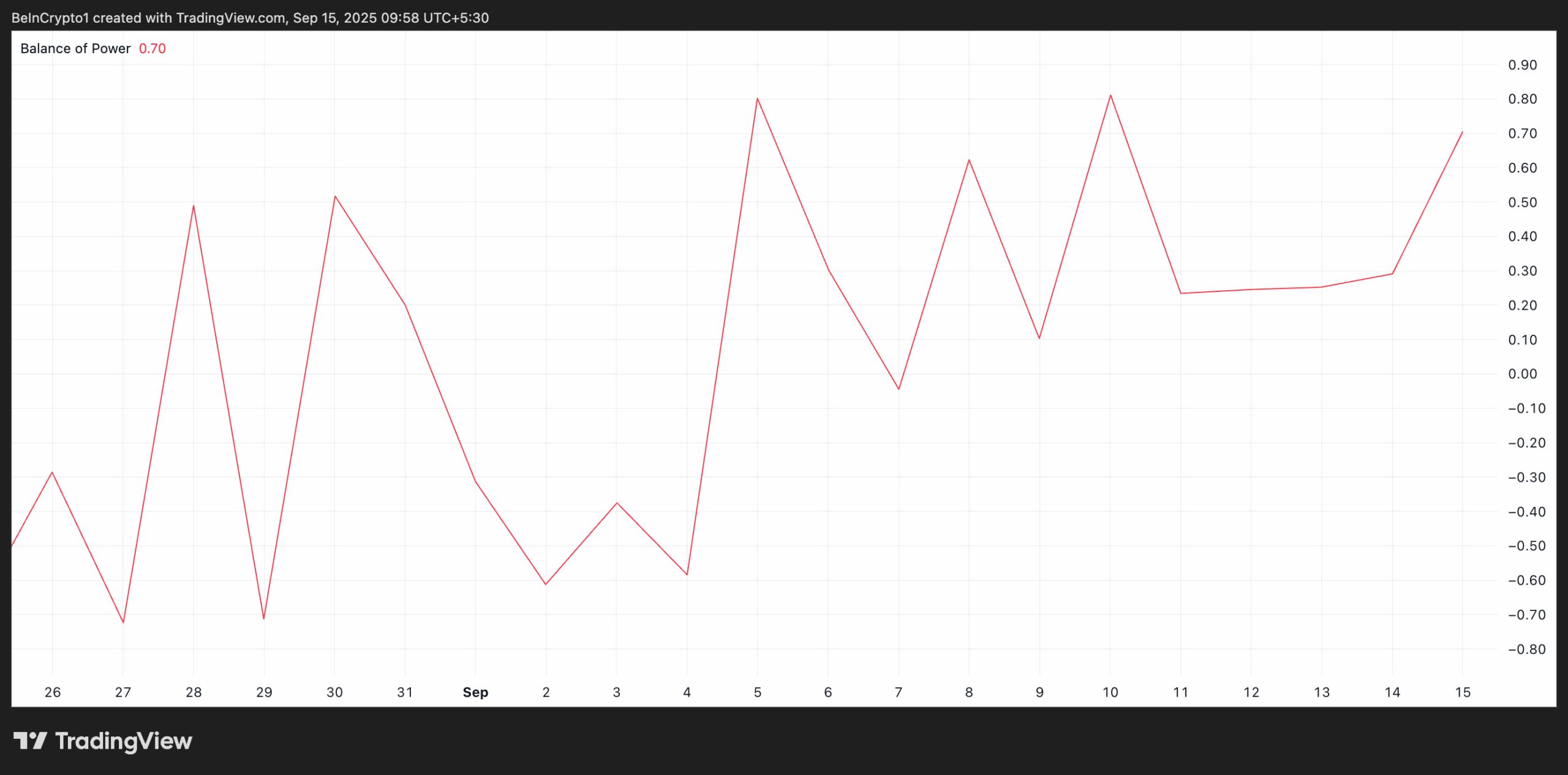
Task: Click date label 26 on time axis
Action: click(x=53, y=692)
